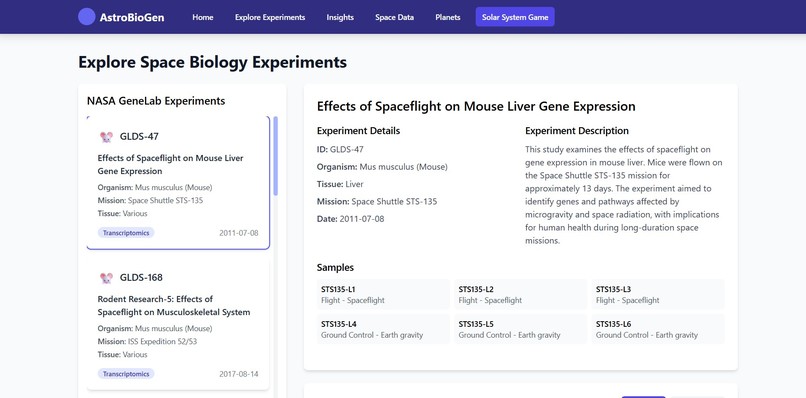
Task: Open the Home nav item
Action: tap(203, 17)
